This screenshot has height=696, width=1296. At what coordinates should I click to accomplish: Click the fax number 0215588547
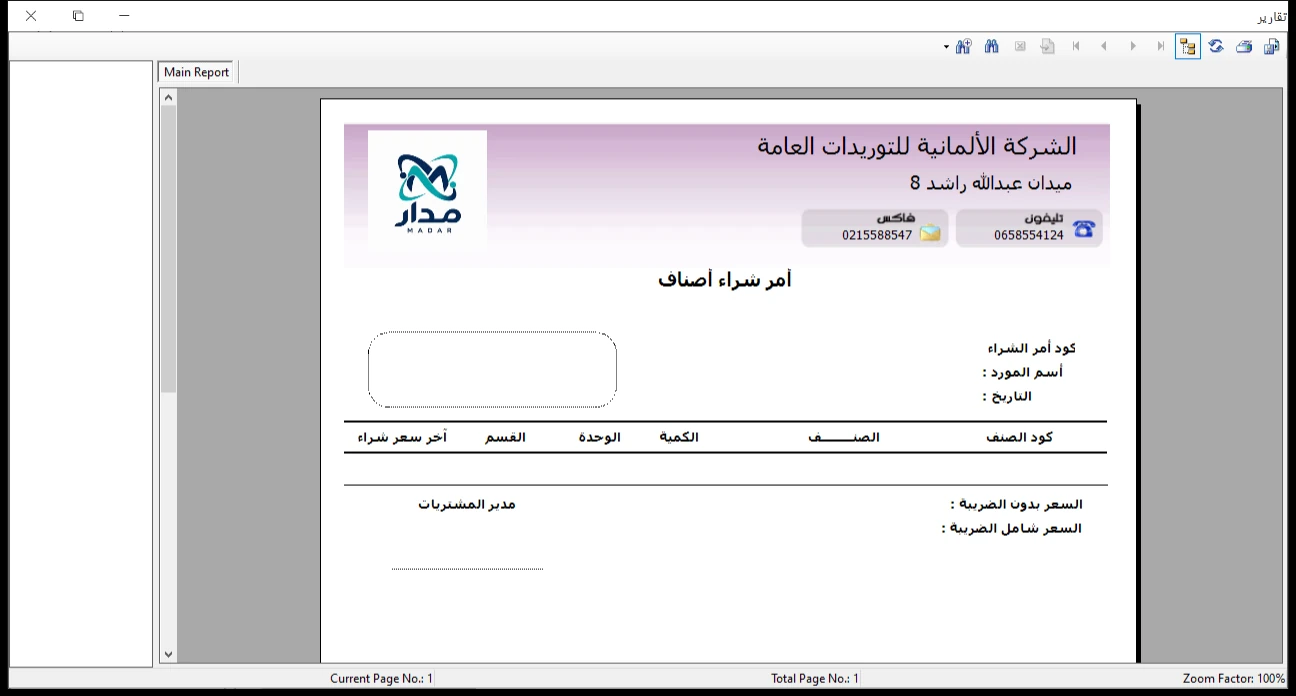tap(877, 236)
